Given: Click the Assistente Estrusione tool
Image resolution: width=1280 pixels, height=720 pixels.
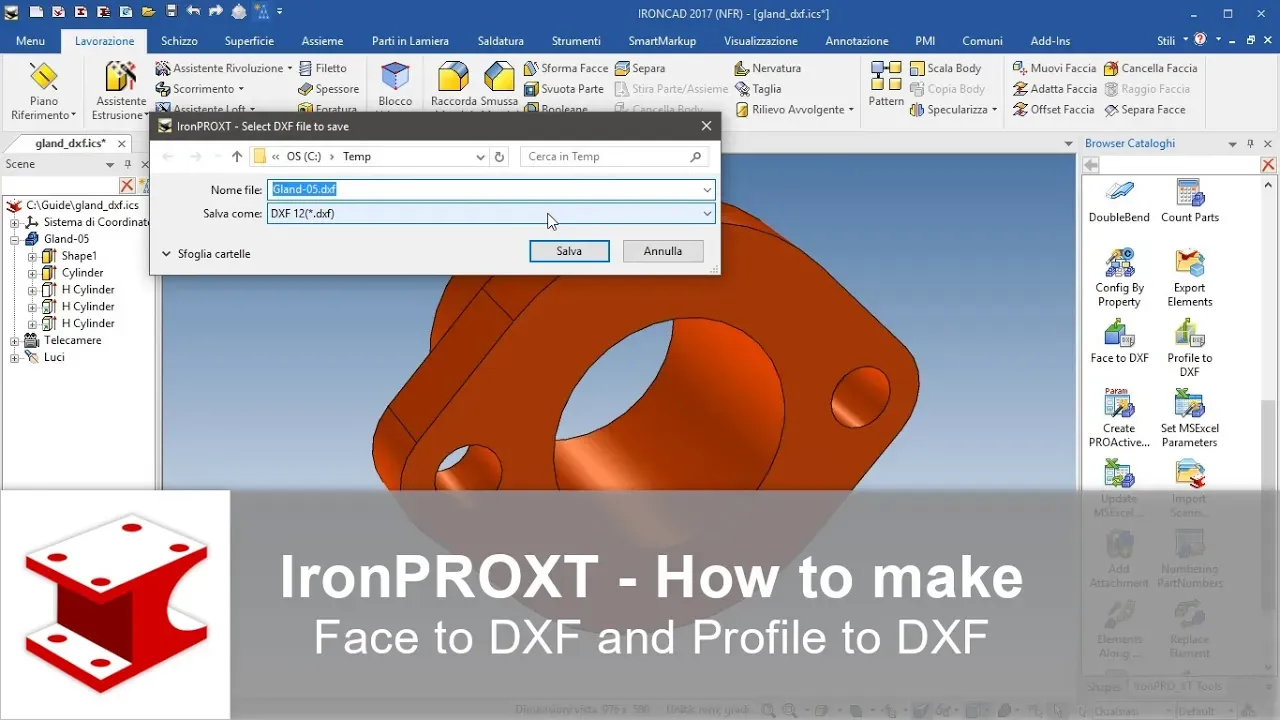Looking at the screenshot, I should [120, 91].
